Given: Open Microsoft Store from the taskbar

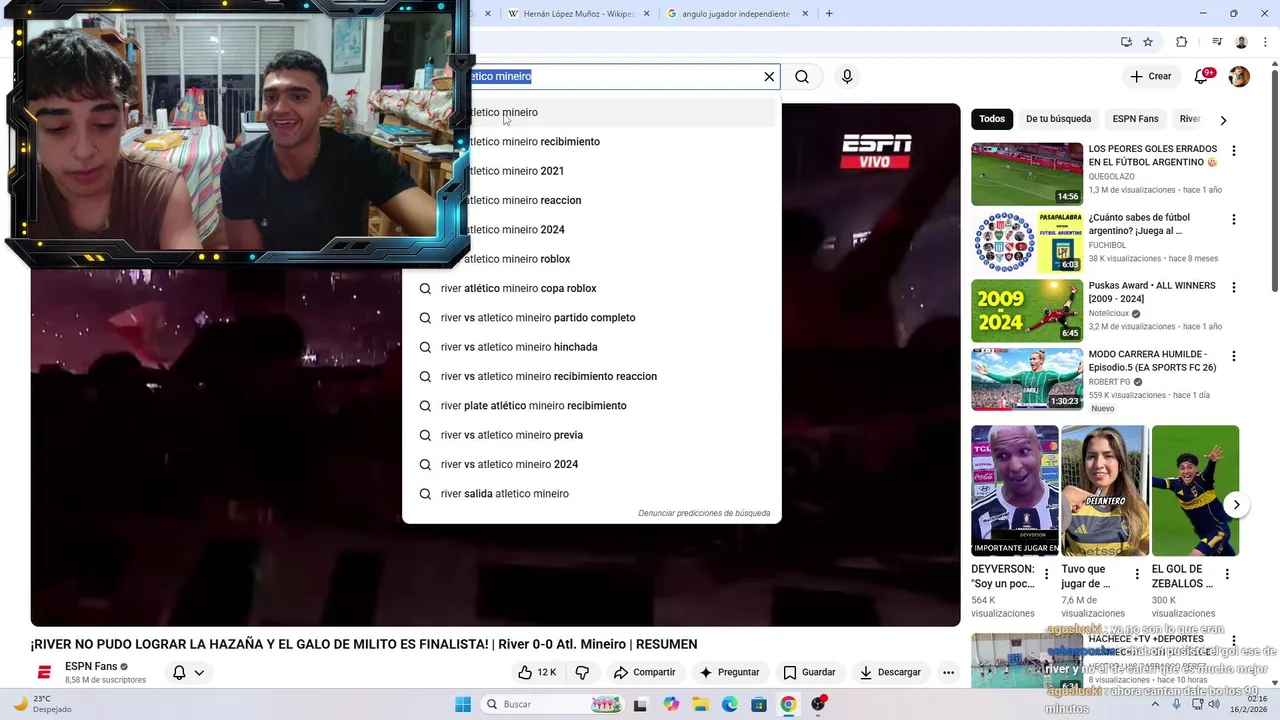Looking at the screenshot, I should (759, 704).
